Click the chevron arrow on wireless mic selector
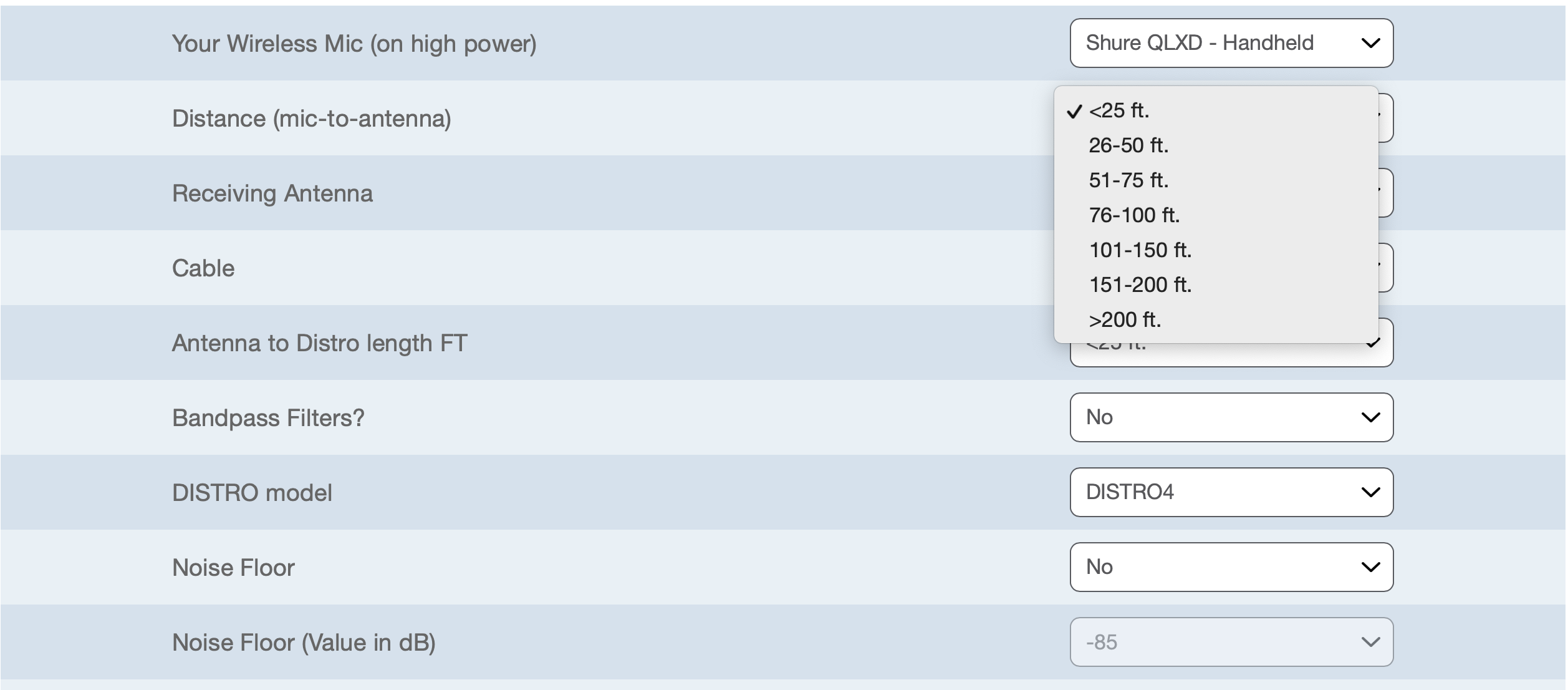 pos(1370,44)
